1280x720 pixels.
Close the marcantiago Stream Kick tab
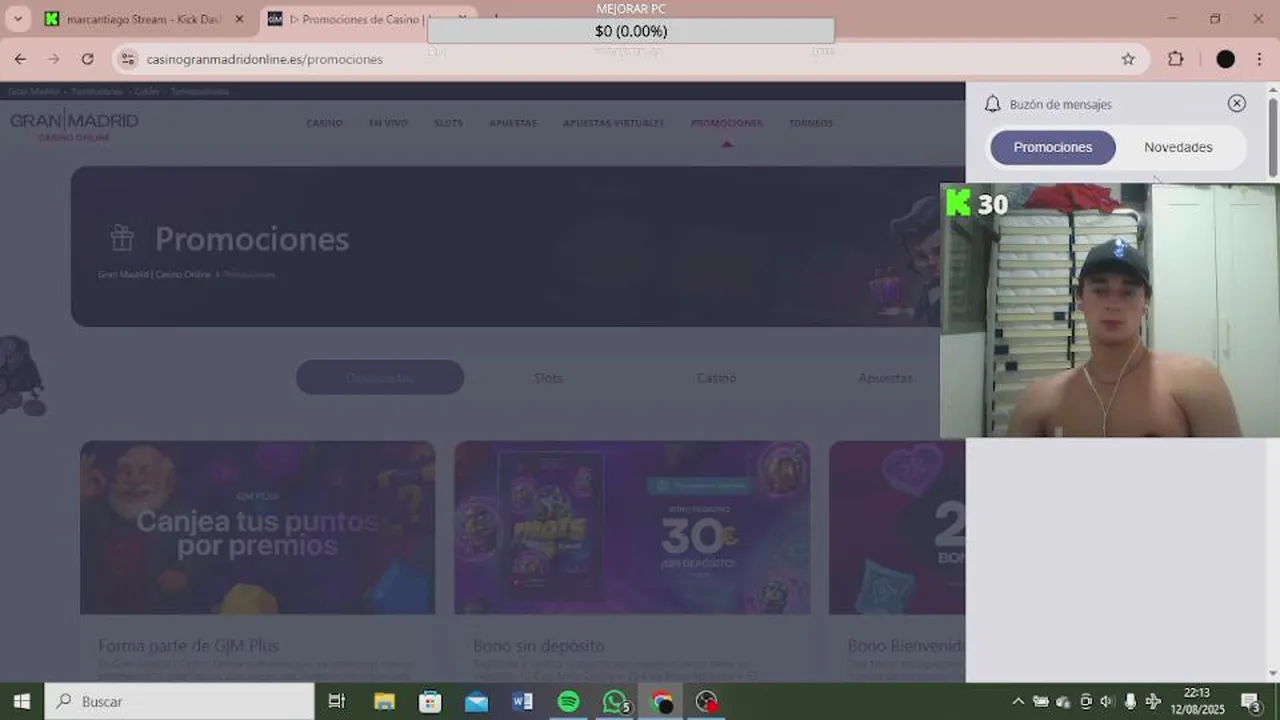click(239, 19)
